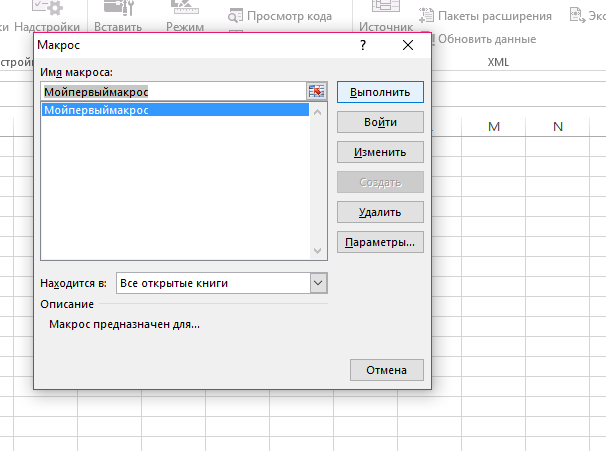Open Вставить controls in ribbon
This screenshot has height=451, width=606.
[118, 19]
